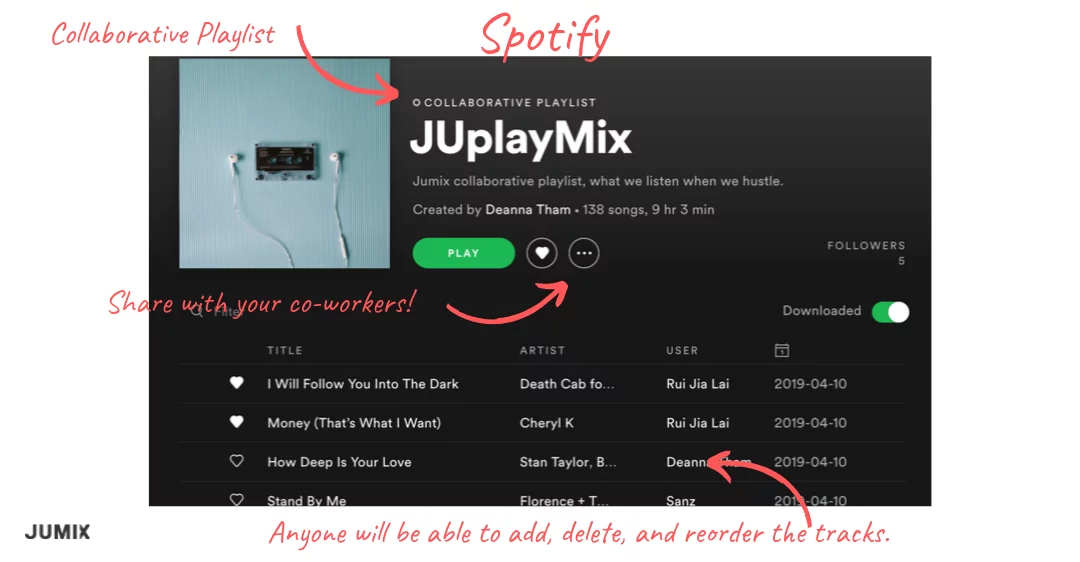Open the artist Death Cab fo... link

coord(566,384)
